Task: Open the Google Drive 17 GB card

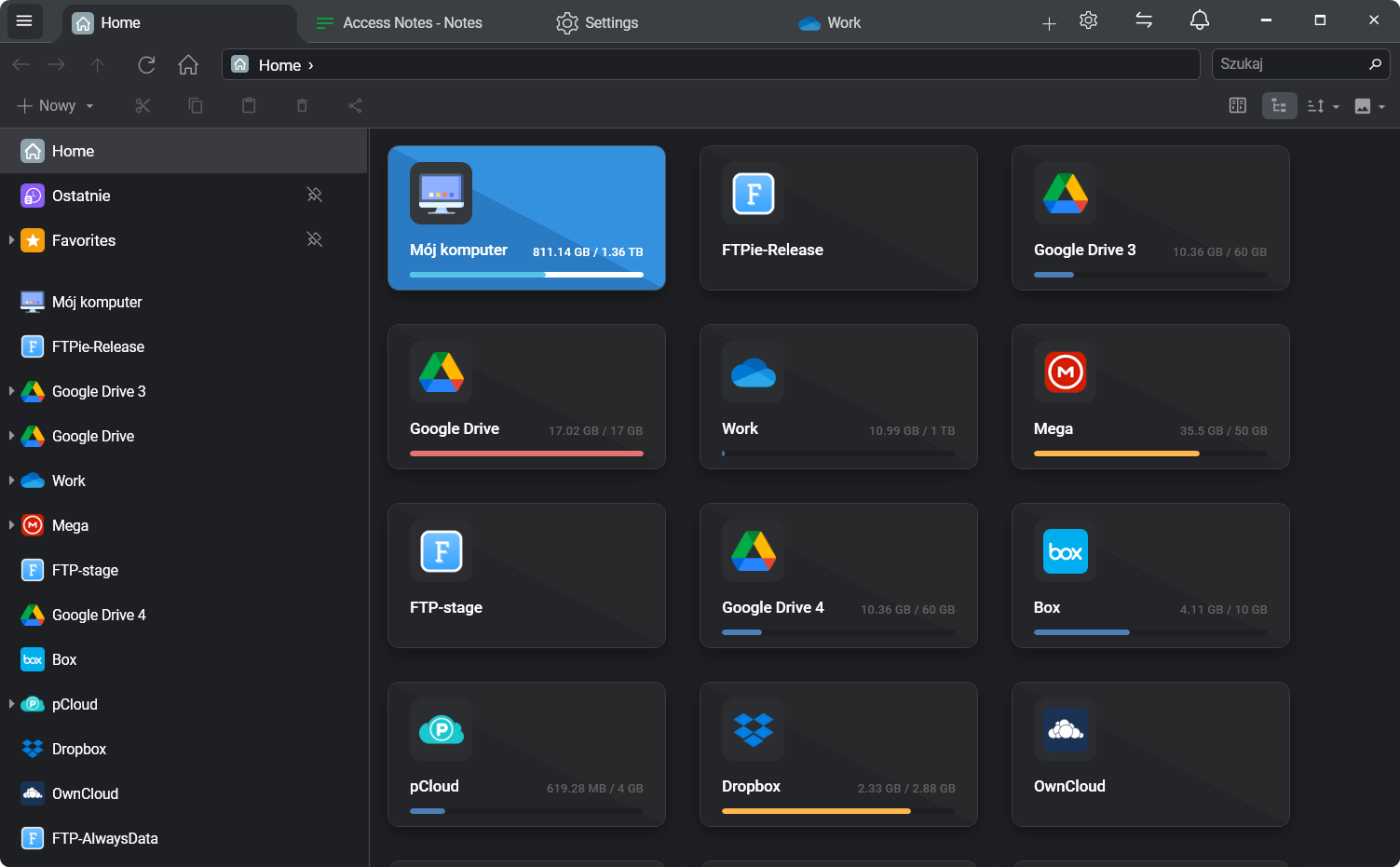Action: (x=526, y=397)
